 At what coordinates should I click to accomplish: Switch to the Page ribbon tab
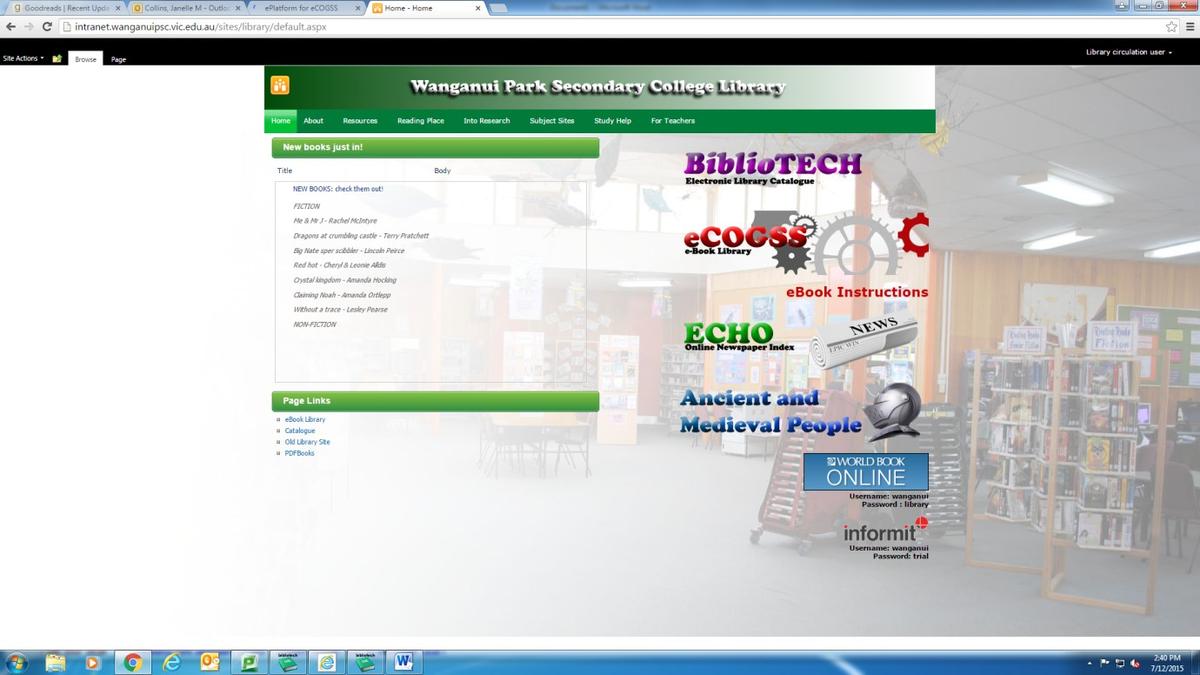(118, 59)
